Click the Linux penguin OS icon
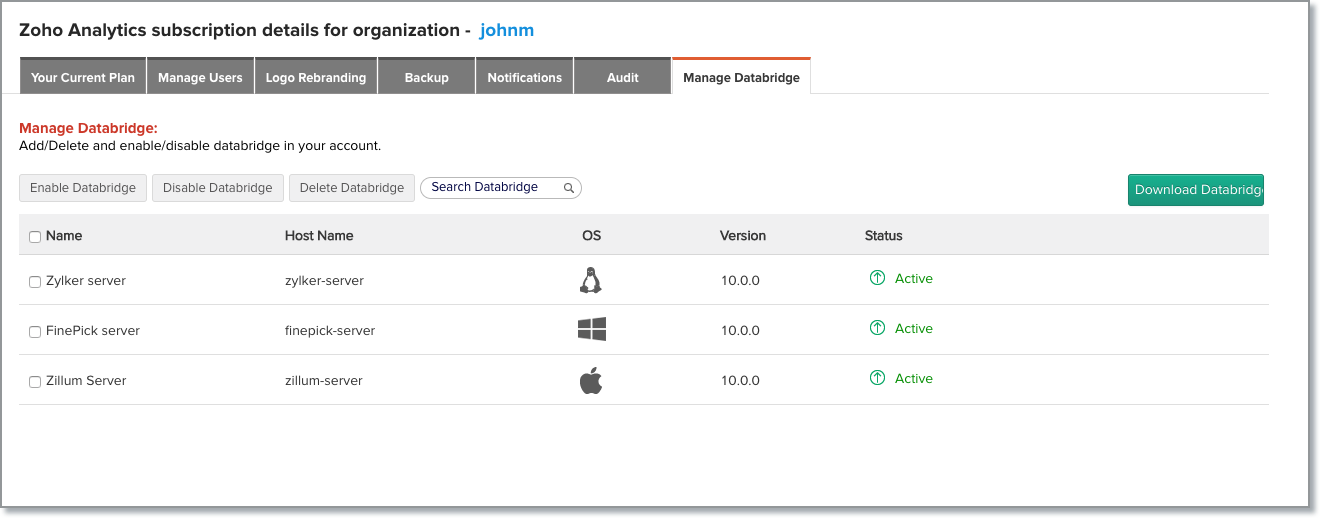Screen dimensions: 1320x518 (x=591, y=280)
